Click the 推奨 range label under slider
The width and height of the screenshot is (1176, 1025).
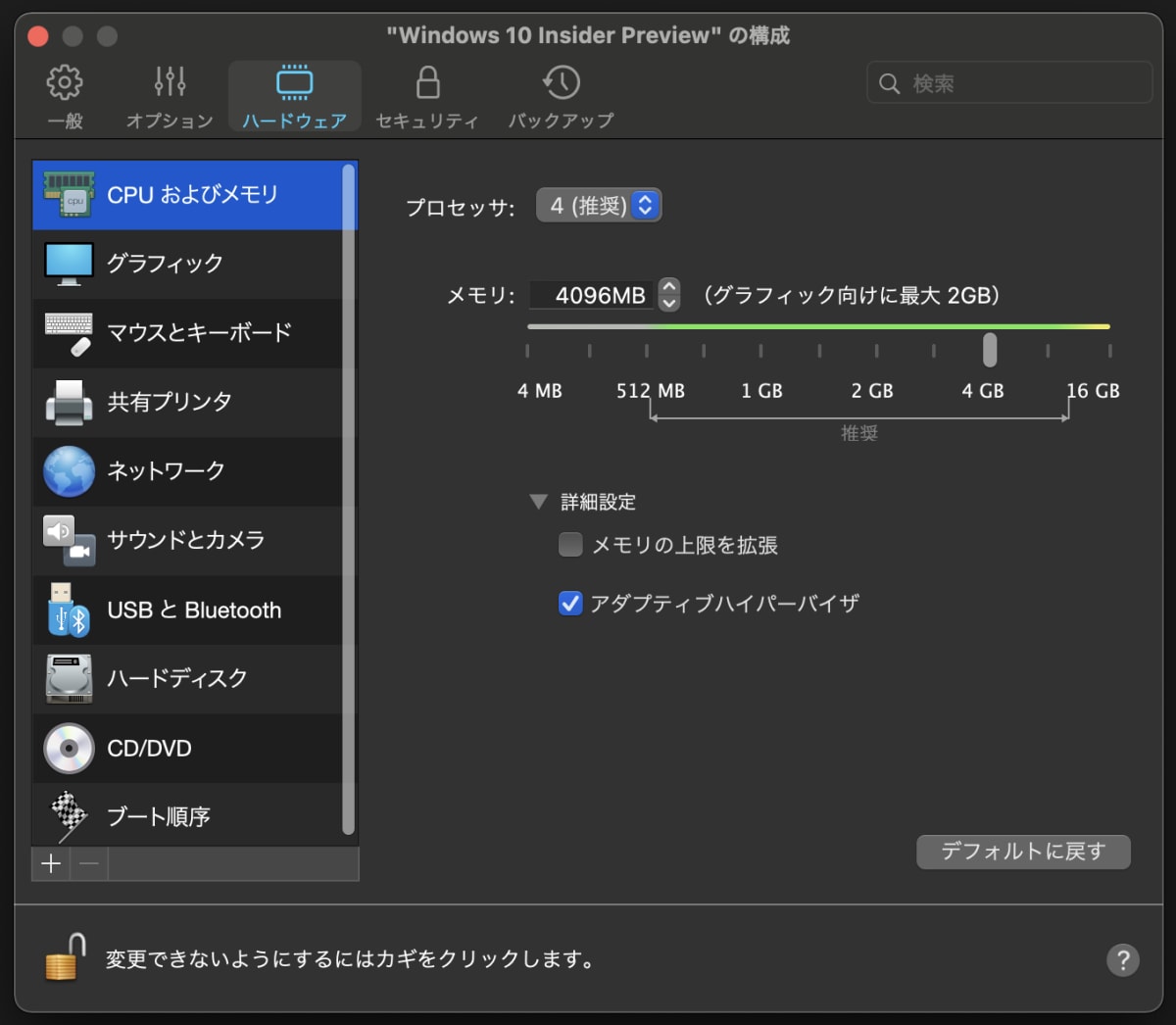(x=859, y=433)
